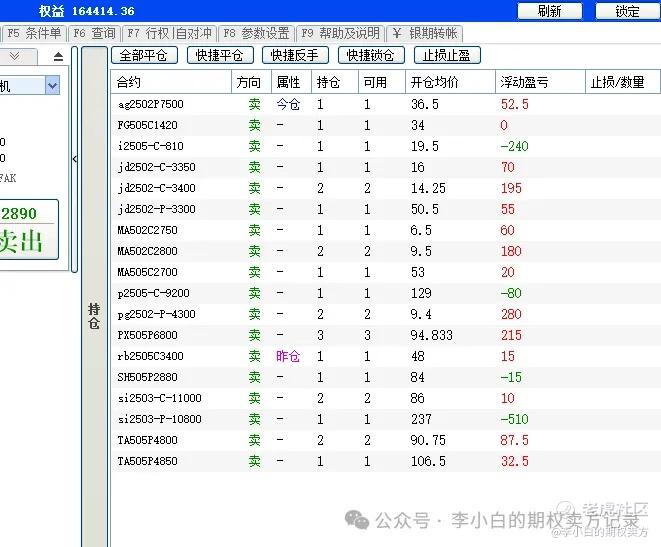
Task: Click the 止损止盈 button
Action: 447,55
